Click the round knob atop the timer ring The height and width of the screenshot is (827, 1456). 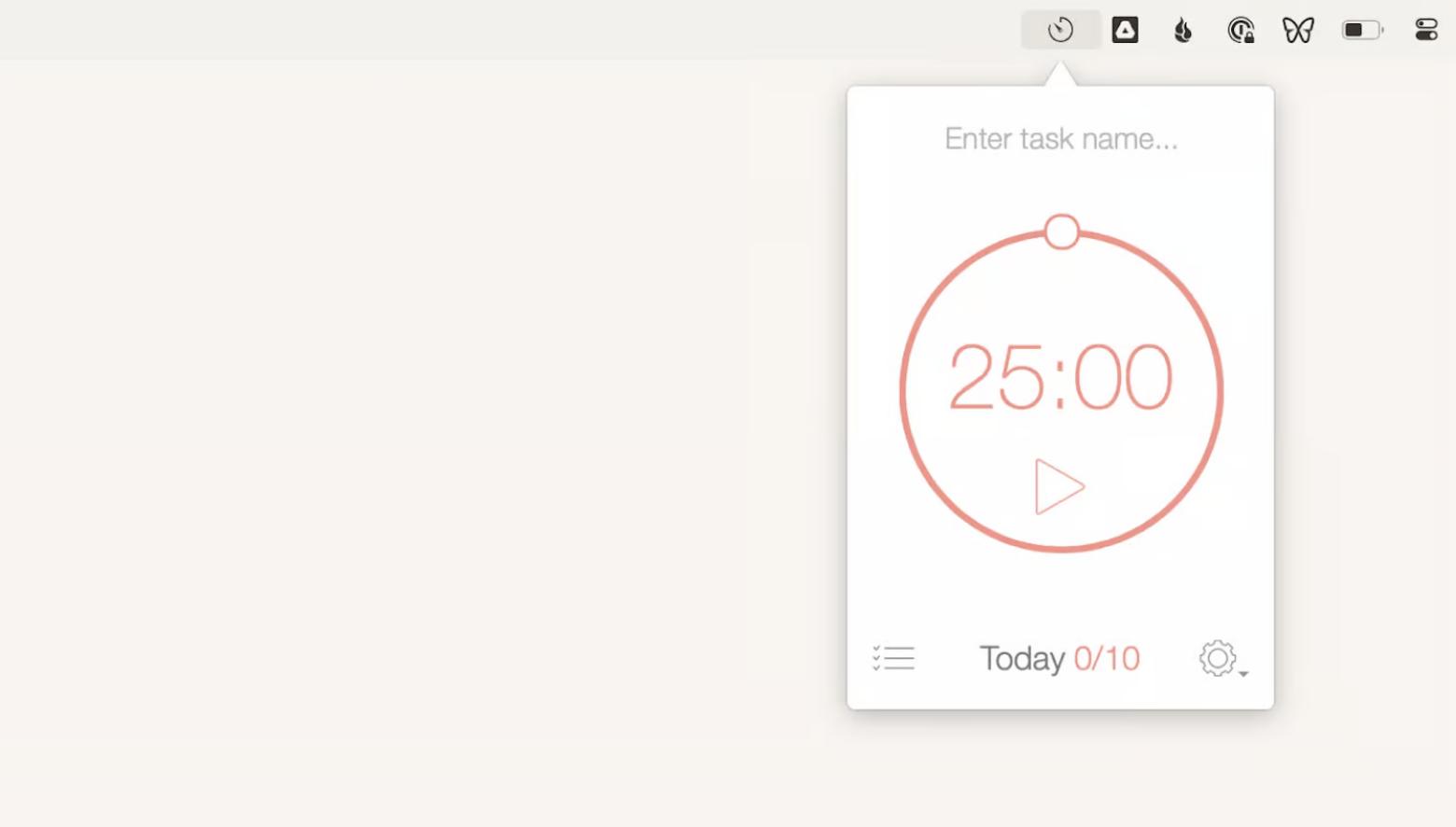click(x=1061, y=231)
